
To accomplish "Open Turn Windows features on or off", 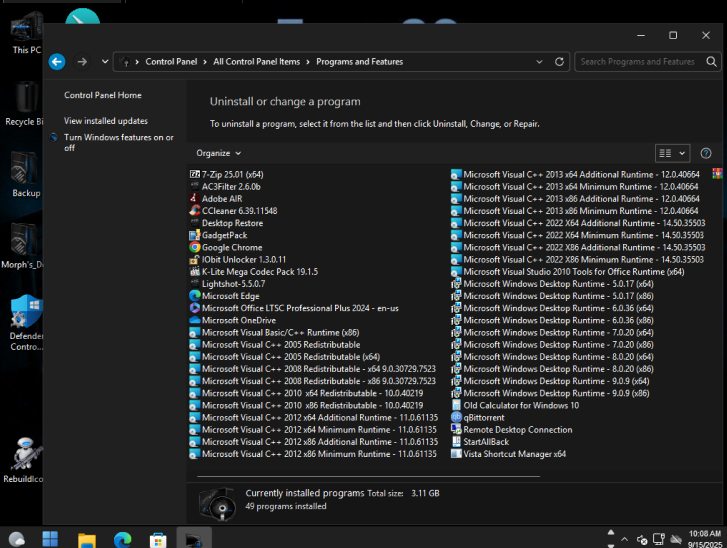I will 119,142.
